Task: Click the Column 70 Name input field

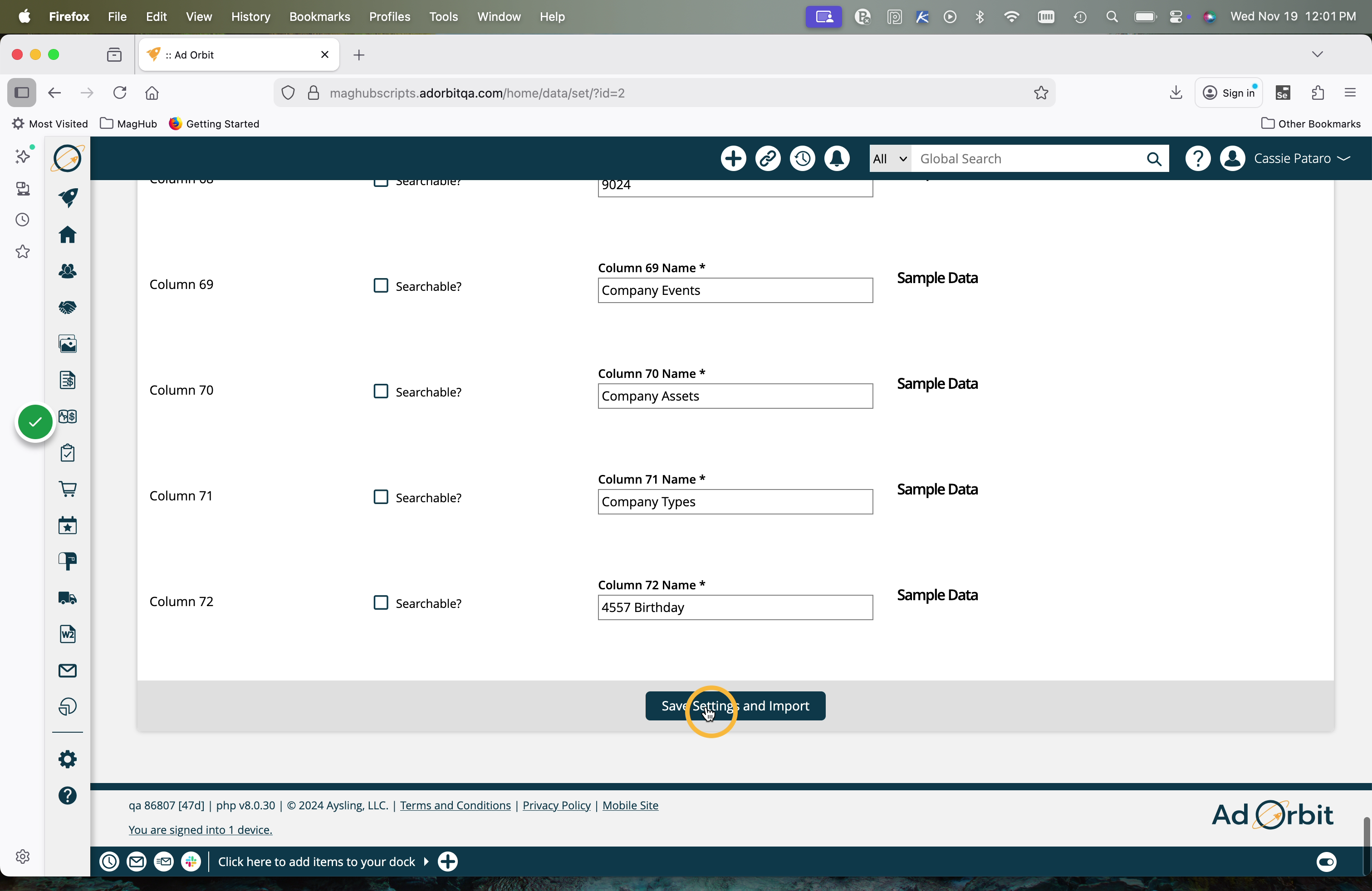Action: 735,397
